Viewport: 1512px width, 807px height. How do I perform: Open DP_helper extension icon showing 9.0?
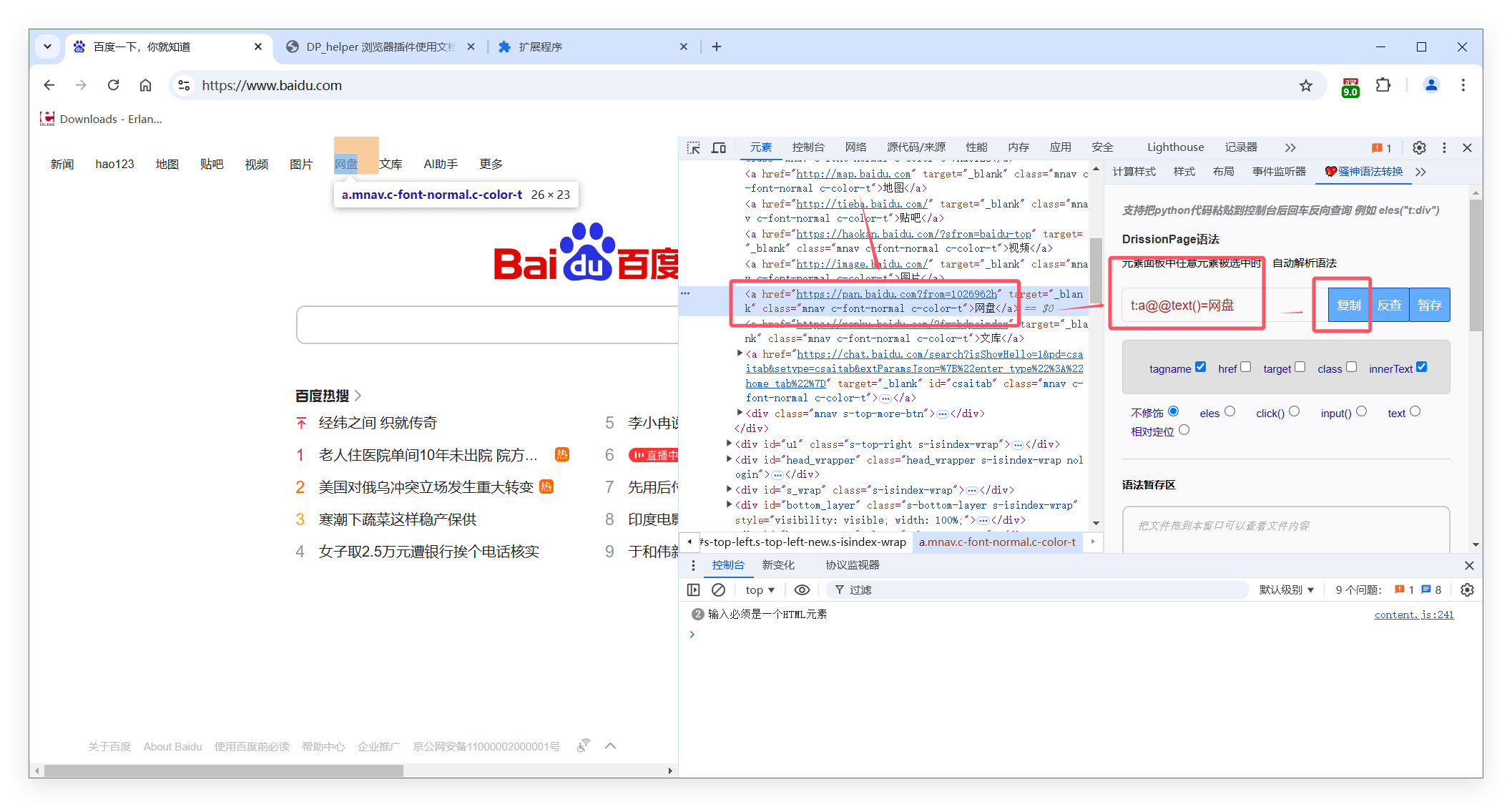(1350, 87)
